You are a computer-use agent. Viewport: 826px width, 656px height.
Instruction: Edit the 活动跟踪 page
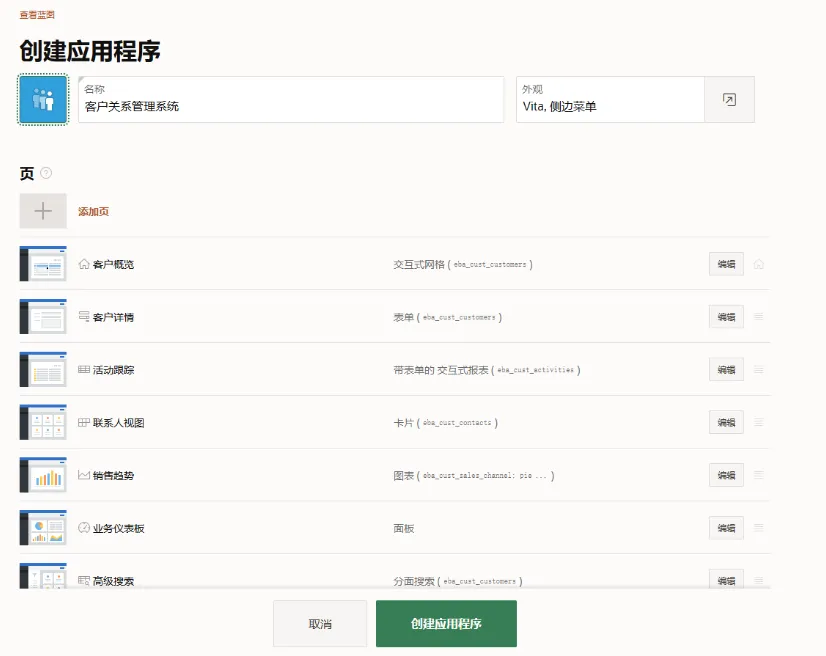726,369
